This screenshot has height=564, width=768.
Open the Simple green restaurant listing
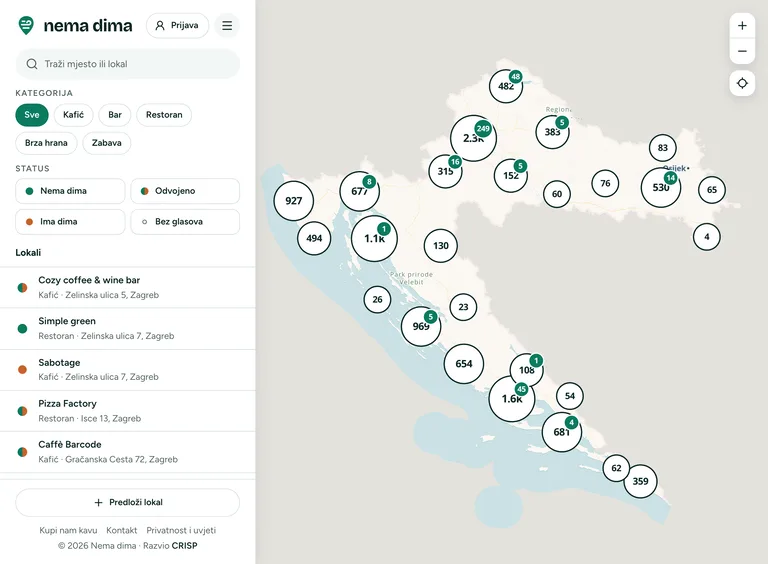(x=127, y=329)
